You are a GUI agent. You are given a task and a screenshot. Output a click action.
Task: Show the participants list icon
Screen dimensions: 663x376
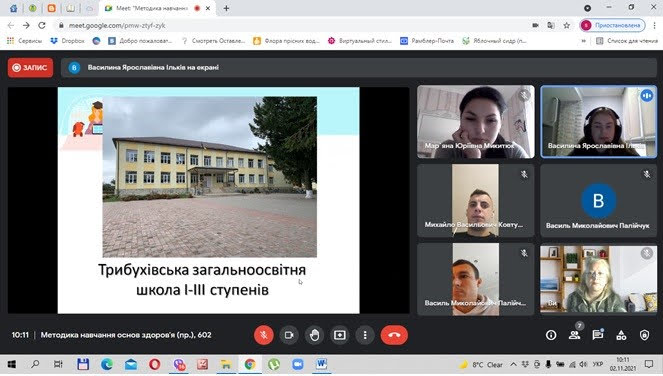574,335
